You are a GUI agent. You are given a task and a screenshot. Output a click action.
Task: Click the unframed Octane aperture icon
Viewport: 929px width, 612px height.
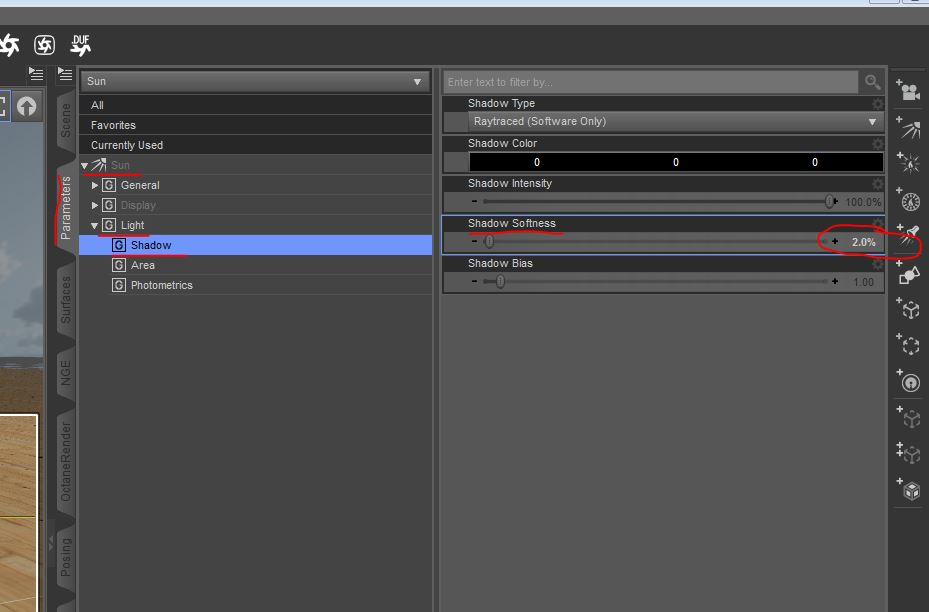(x=8, y=45)
